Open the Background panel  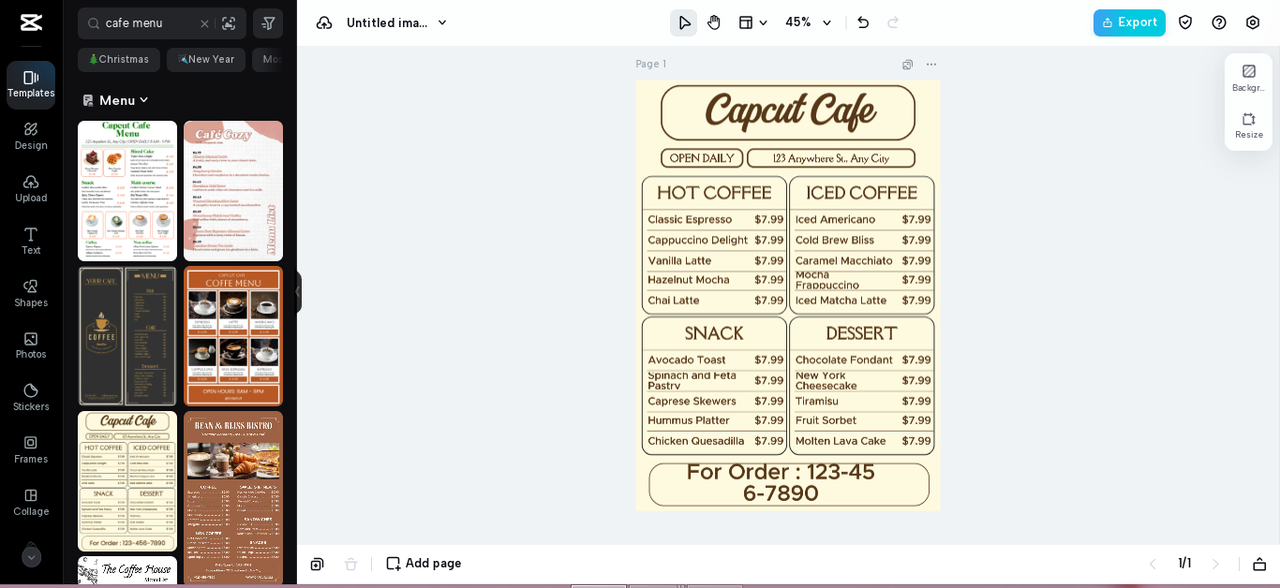pyautogui.click(x=1248, y=77)
